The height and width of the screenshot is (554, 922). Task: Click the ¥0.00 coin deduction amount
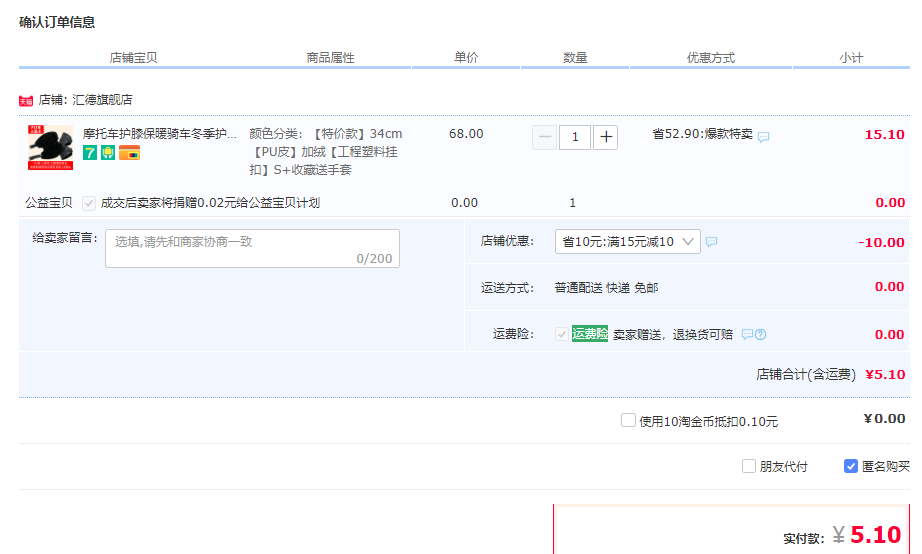[x=884, y=419]
